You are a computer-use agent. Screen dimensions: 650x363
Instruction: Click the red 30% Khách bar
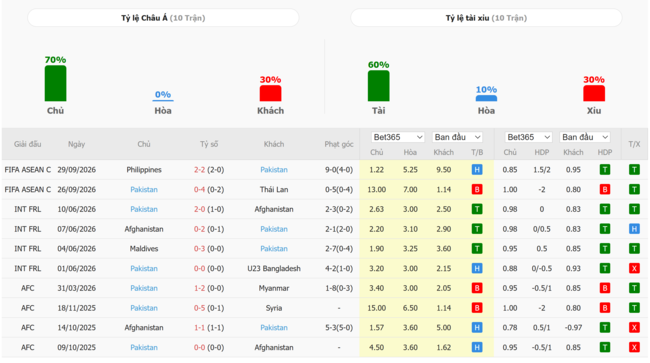click(270, 93)
